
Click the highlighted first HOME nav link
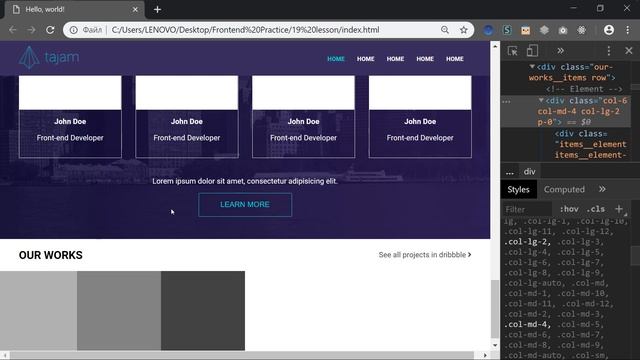tap(336, 59)
